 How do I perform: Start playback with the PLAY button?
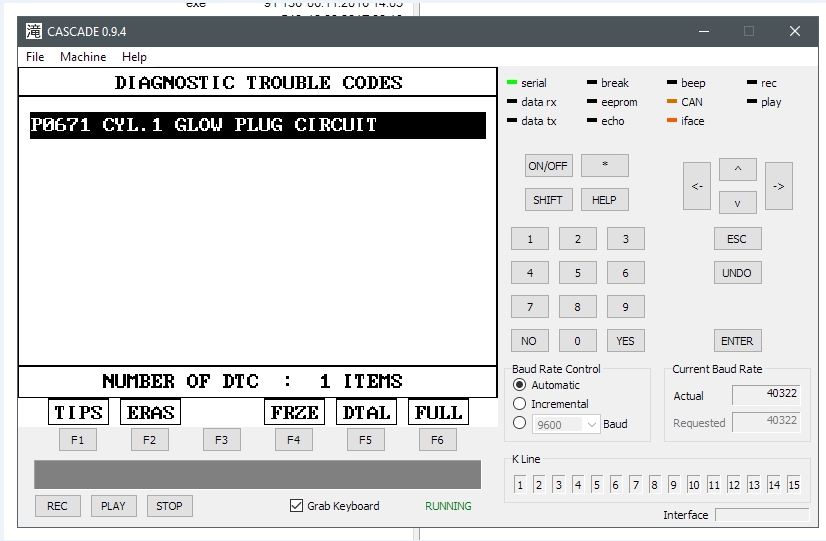[113, 506]
